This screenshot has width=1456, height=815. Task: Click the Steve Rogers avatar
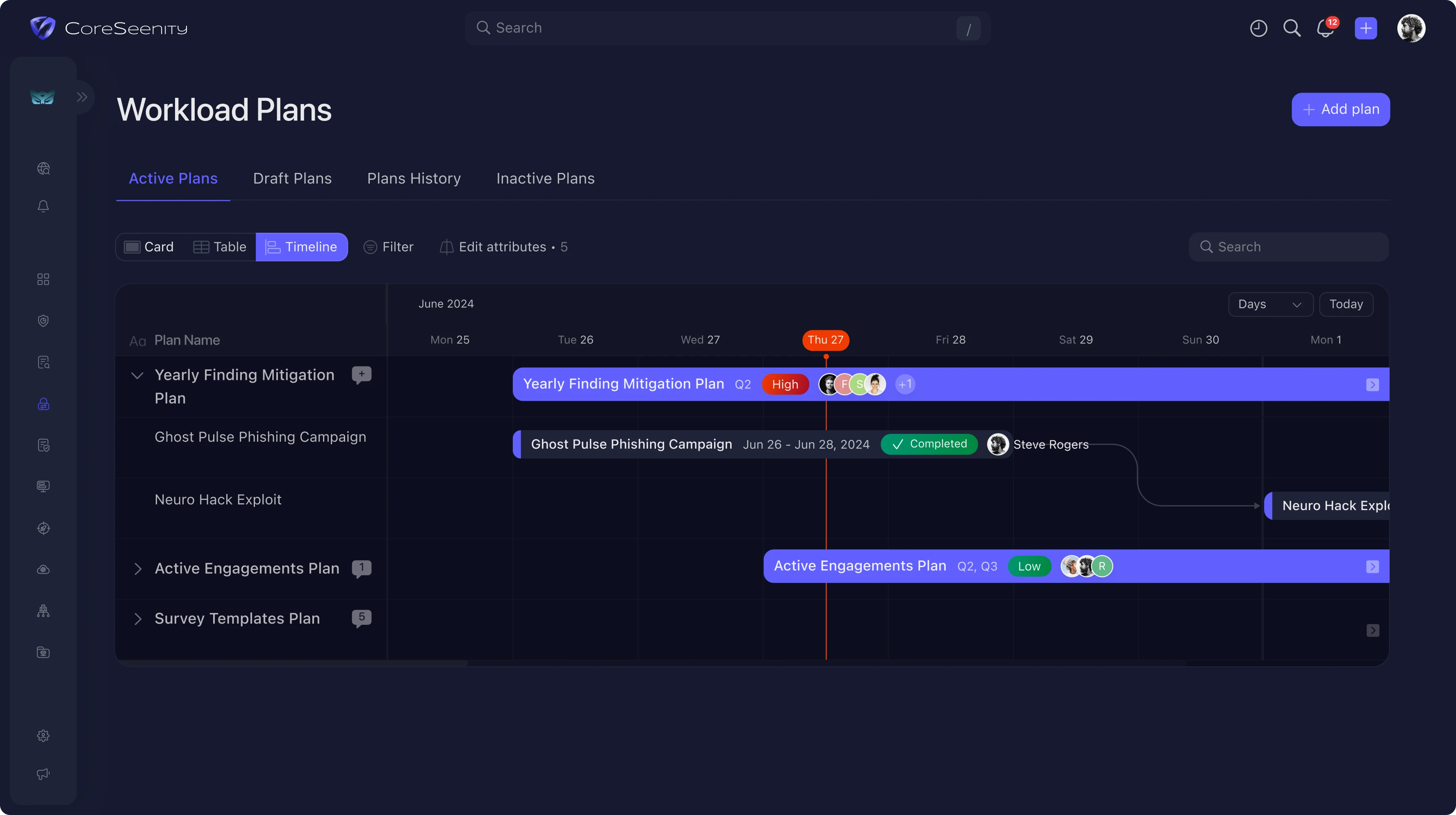click(x=998, y=444)
